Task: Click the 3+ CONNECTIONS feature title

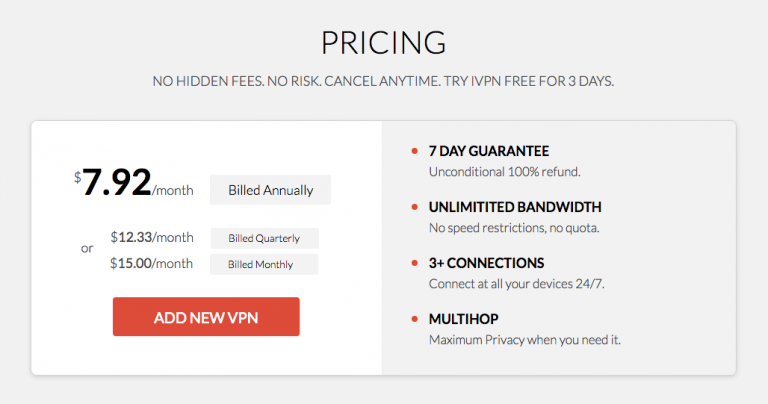Action: 486,263
